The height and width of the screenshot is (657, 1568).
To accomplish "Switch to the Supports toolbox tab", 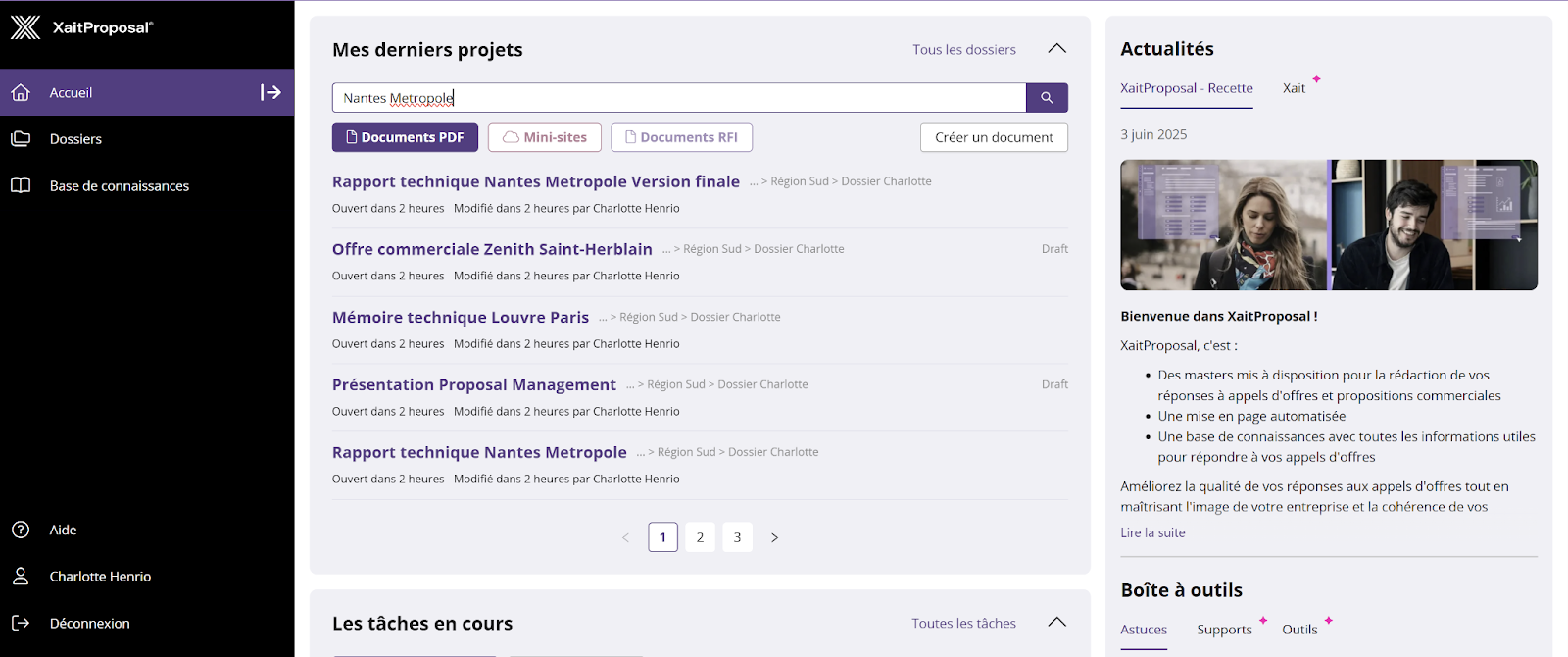I will click(x=1224, y=630).
